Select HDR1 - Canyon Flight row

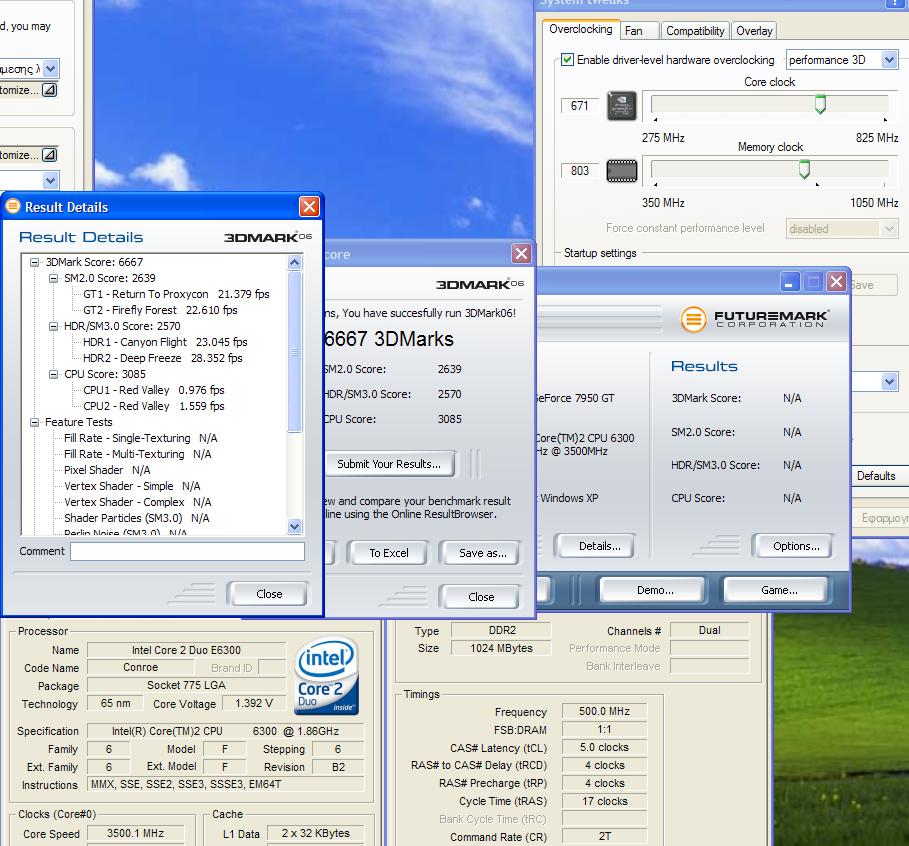pyautogui.click(x=165, y=342)
